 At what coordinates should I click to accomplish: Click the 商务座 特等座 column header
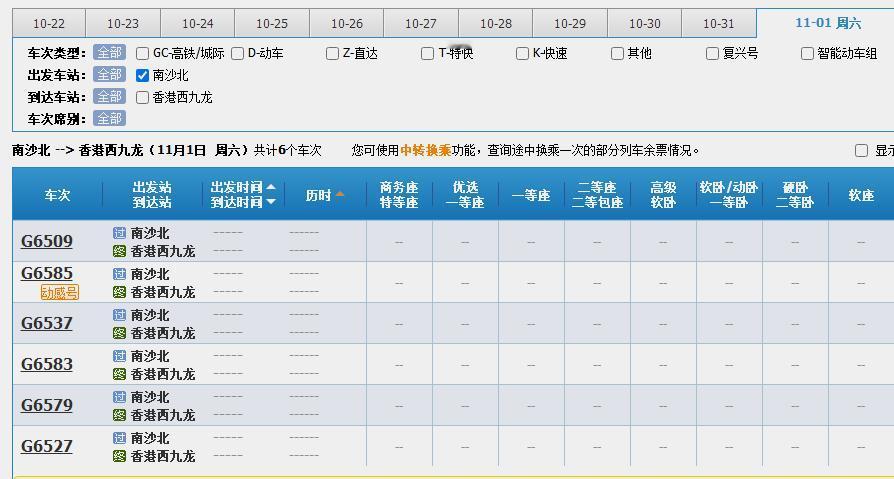coord(399,194)
